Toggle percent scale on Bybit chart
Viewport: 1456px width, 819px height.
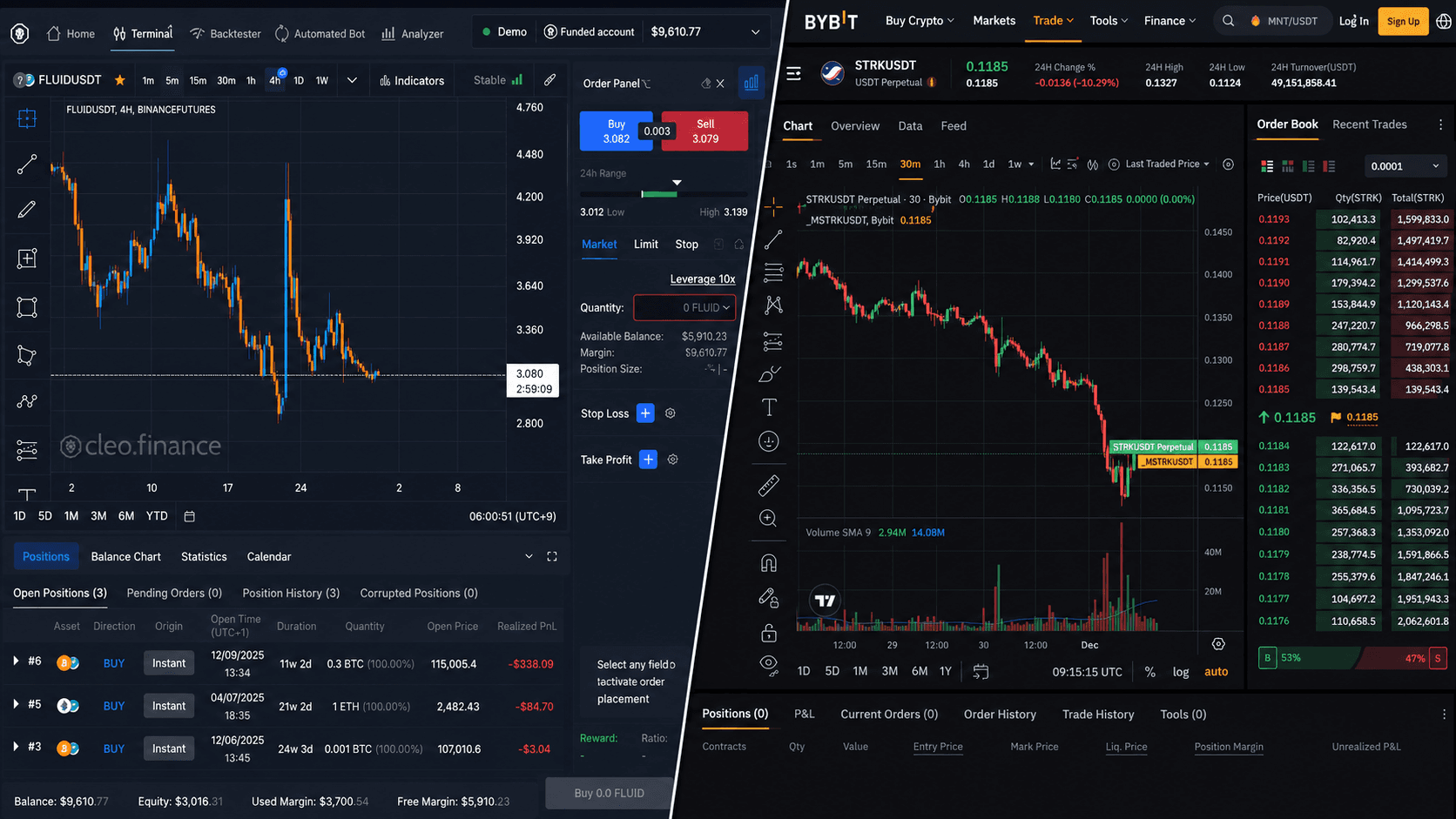point(1150,672)
